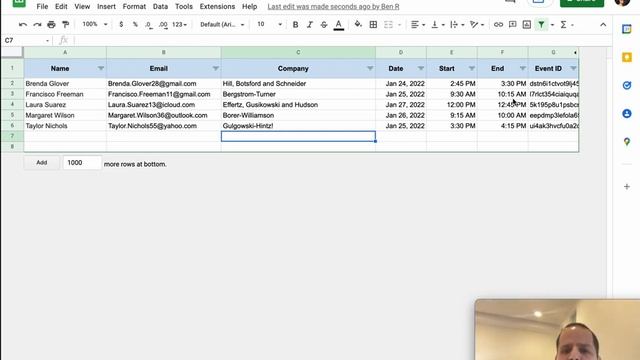Open the Name column filter
Viewport: 640px width, 360px height.
tap(101, 69)
